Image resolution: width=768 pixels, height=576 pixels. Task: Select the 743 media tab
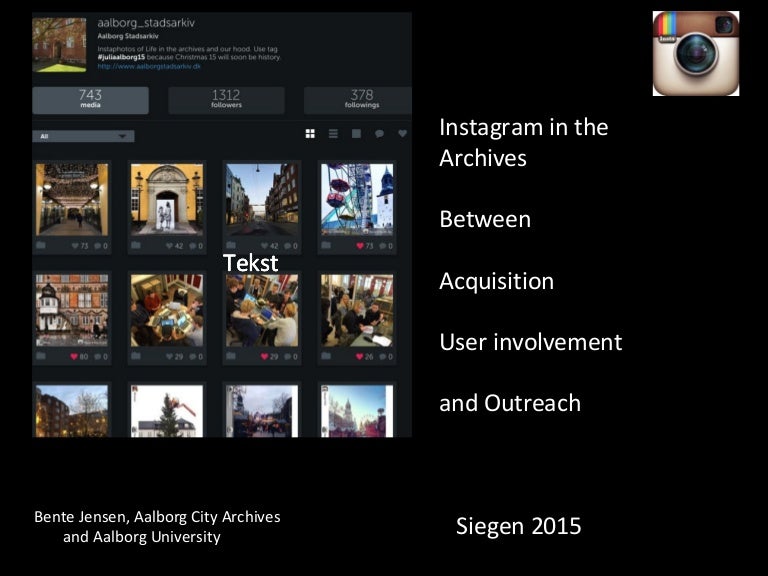(x=90, y=100)
